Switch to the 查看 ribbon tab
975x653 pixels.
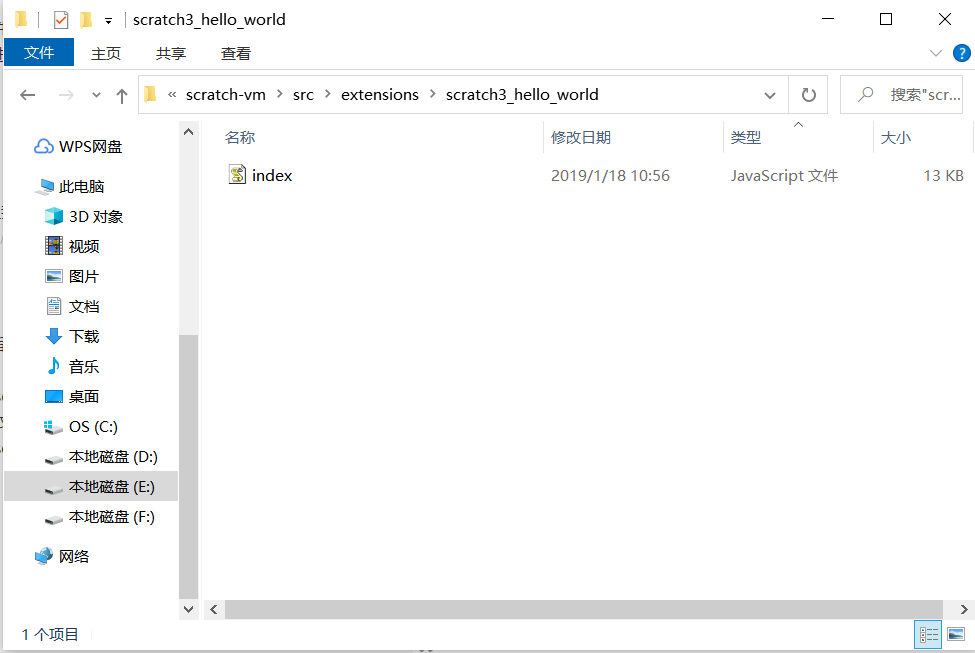coord(235,52)
